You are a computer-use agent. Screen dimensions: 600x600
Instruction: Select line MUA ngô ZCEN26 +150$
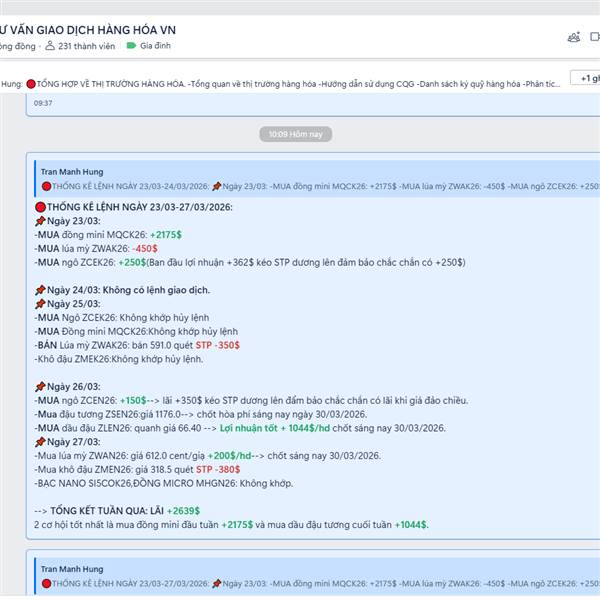point(251,401)
